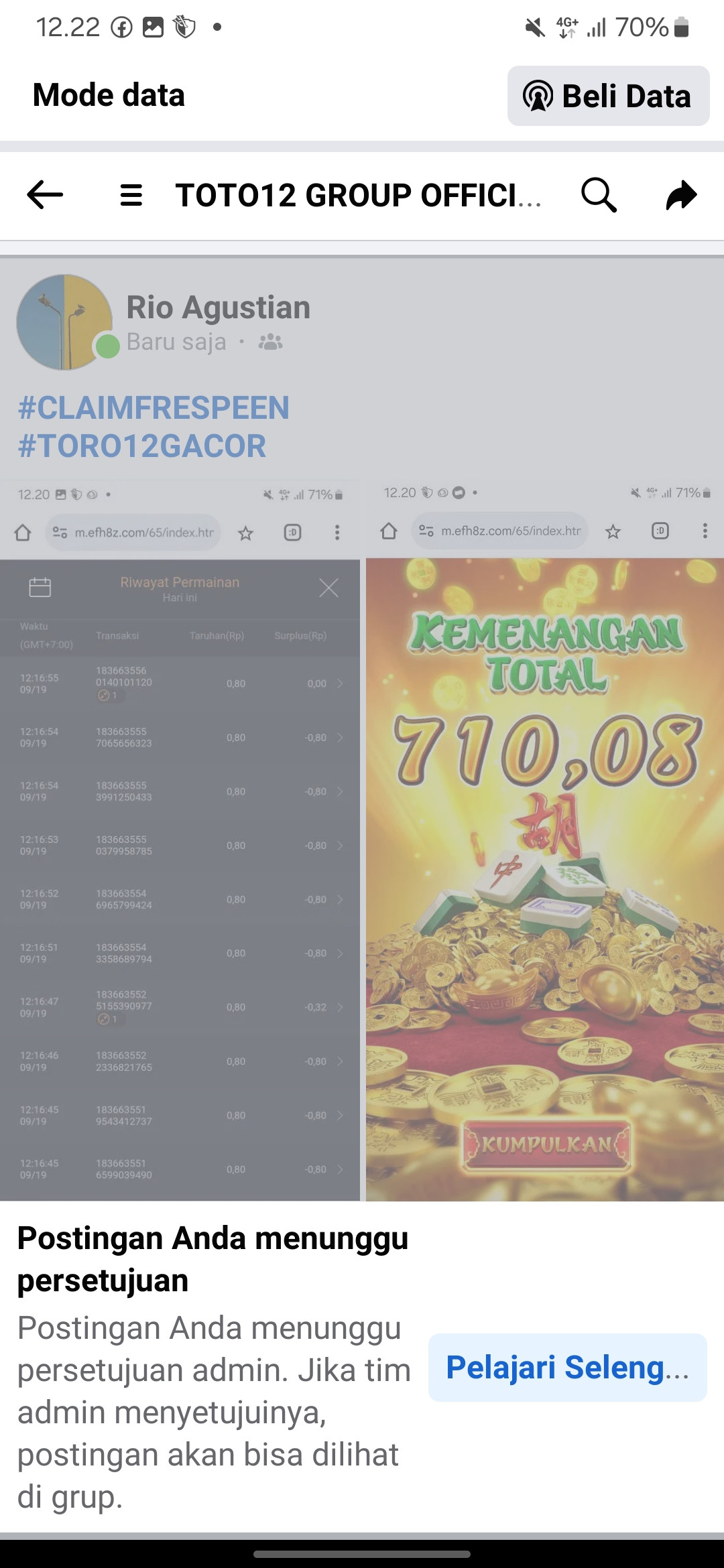Open Rio Agustian's profile picture
The image size is (724, 1568).
(65, 322)
